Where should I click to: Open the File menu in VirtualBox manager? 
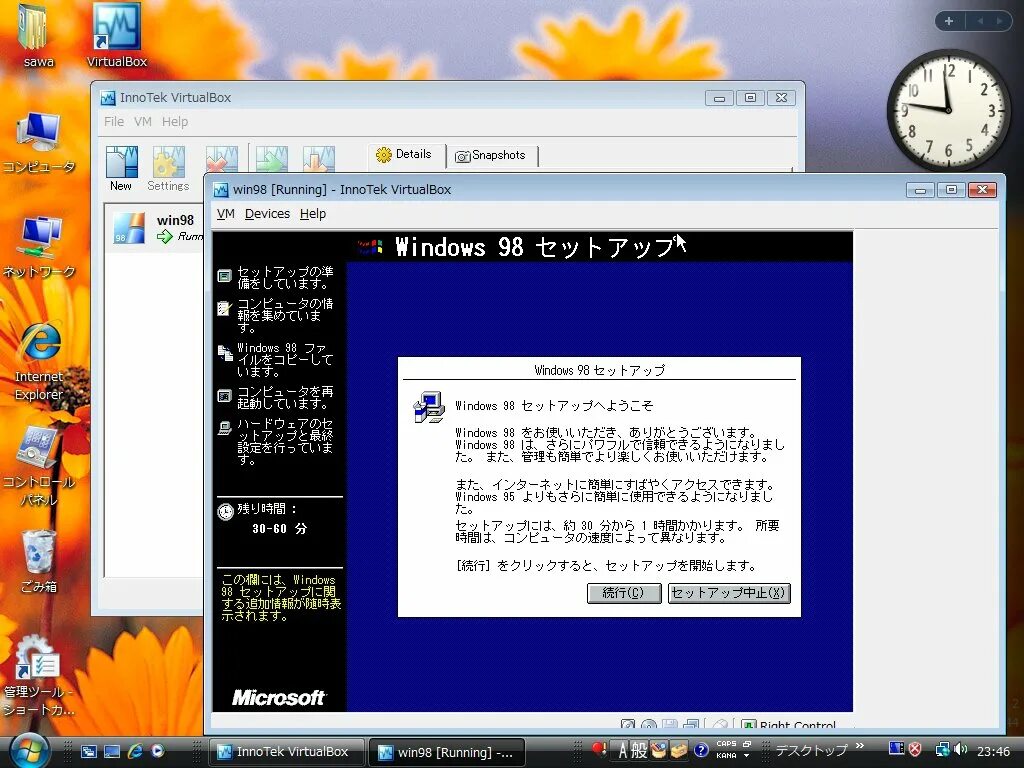pyautogui.click(x=114, y=121)
